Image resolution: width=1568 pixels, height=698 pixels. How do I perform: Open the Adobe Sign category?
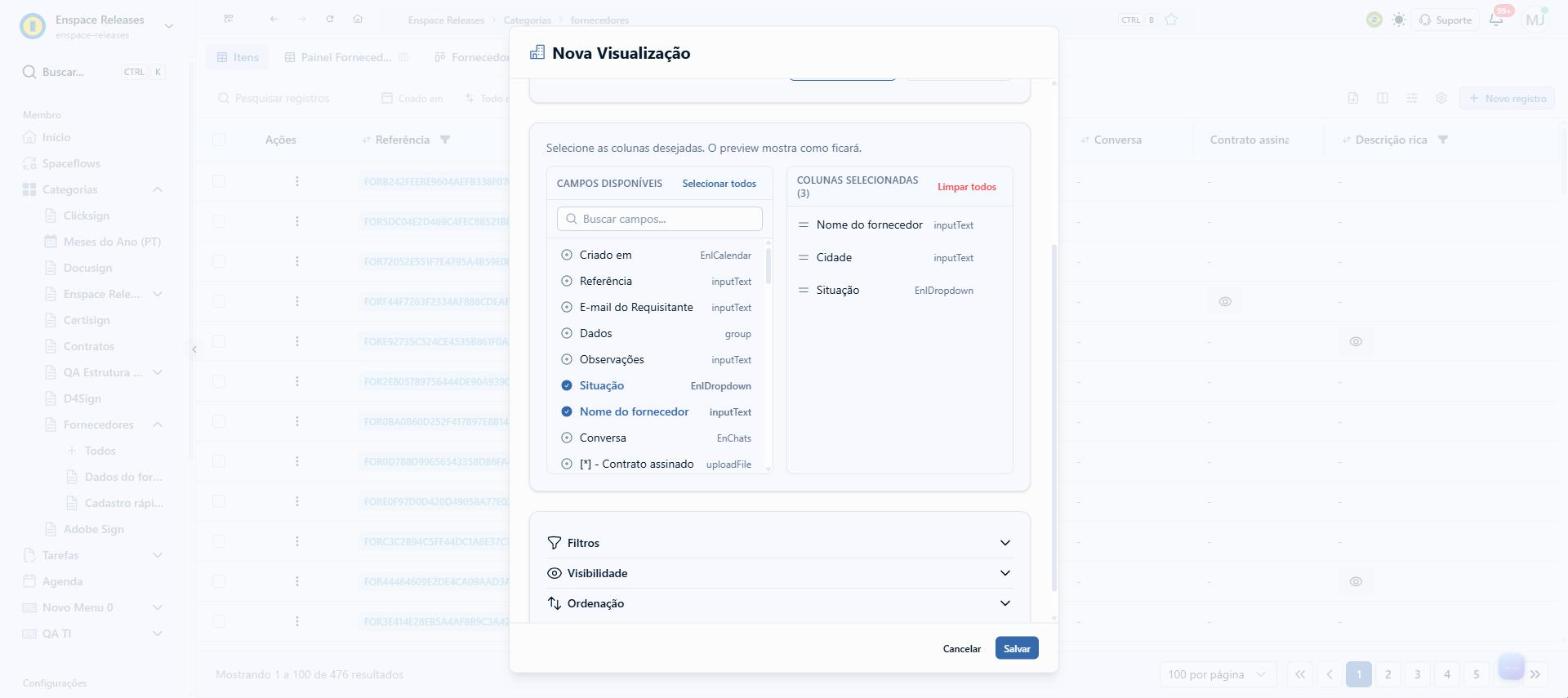93,529
